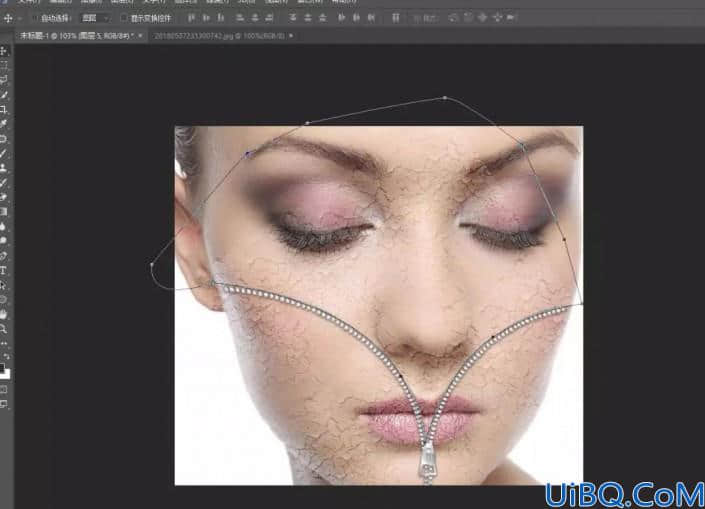
Task: Select the Dodge tool
Action: point(4,241)
